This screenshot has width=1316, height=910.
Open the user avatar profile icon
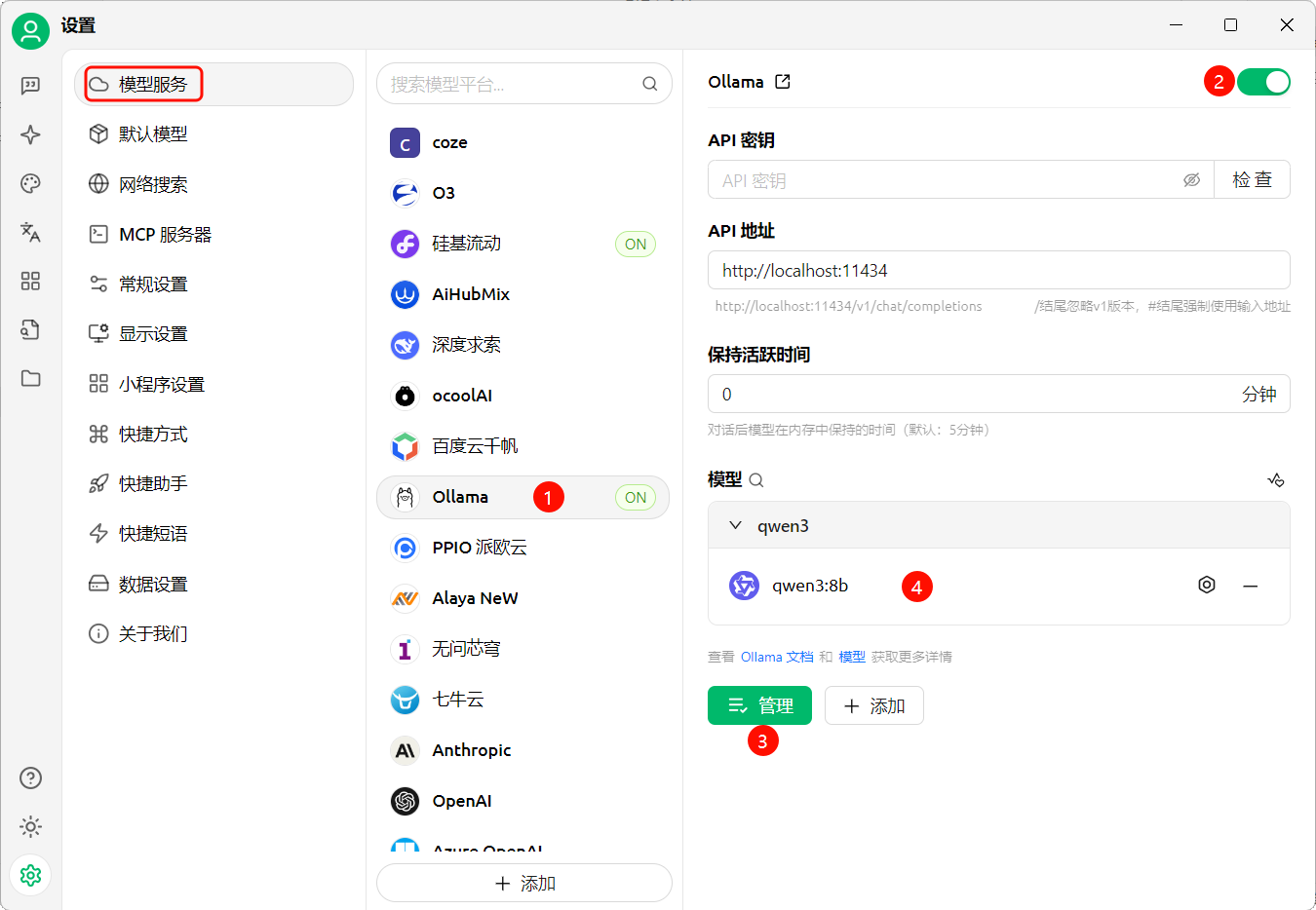(30, 31)
